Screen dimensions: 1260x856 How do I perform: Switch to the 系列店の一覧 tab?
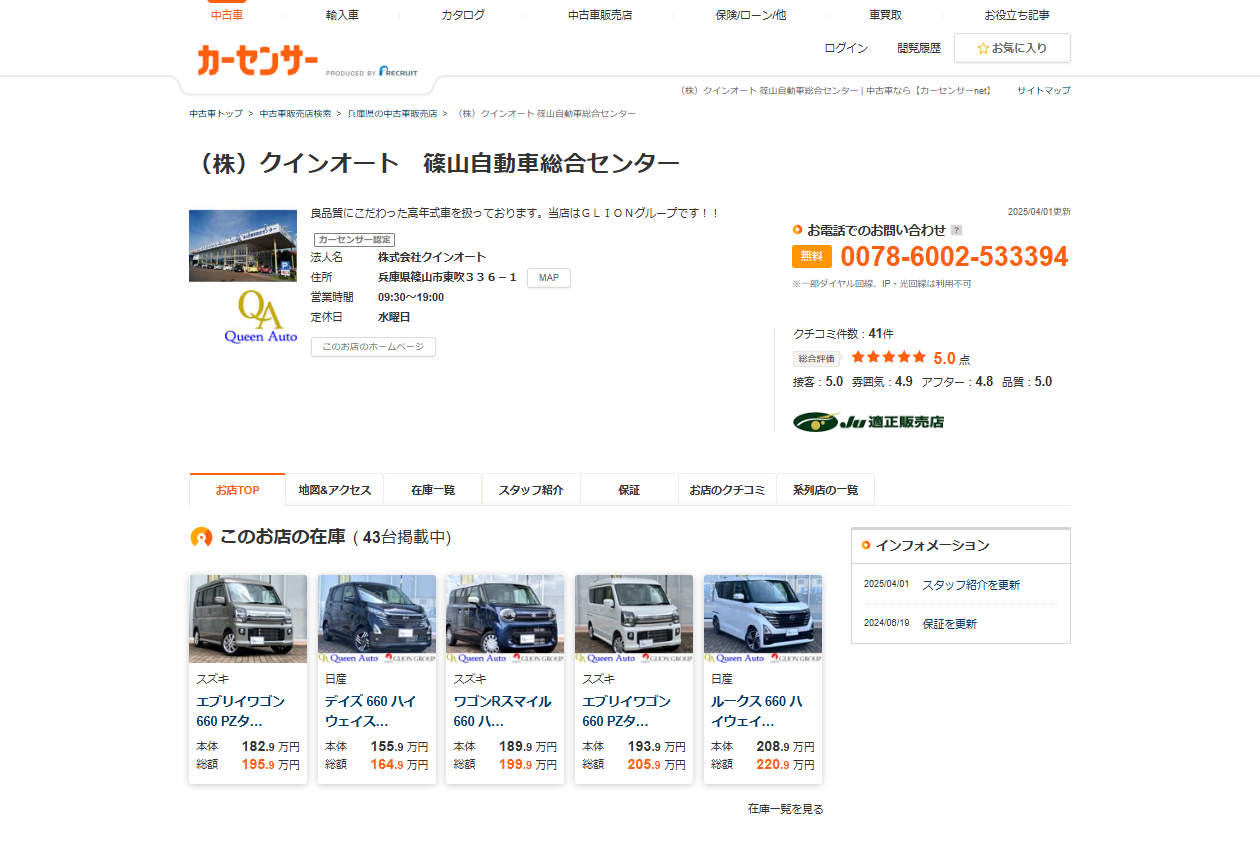(825, 490)
